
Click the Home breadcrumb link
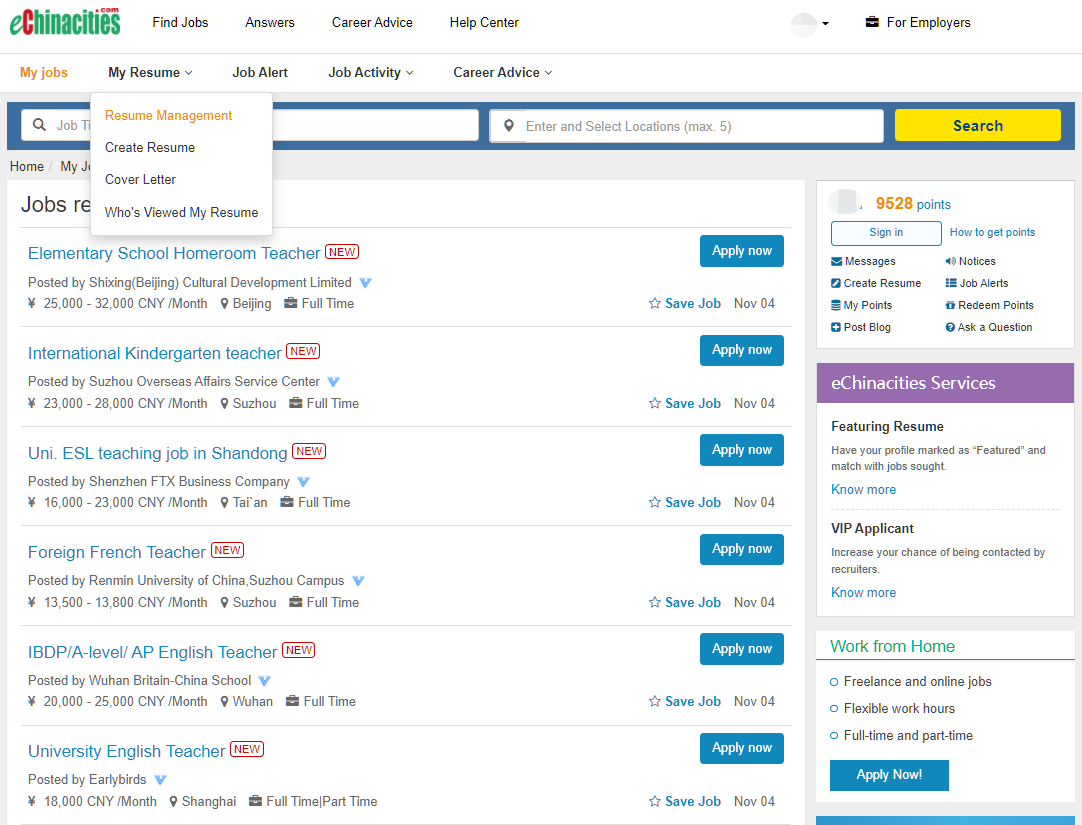[27, 166]
